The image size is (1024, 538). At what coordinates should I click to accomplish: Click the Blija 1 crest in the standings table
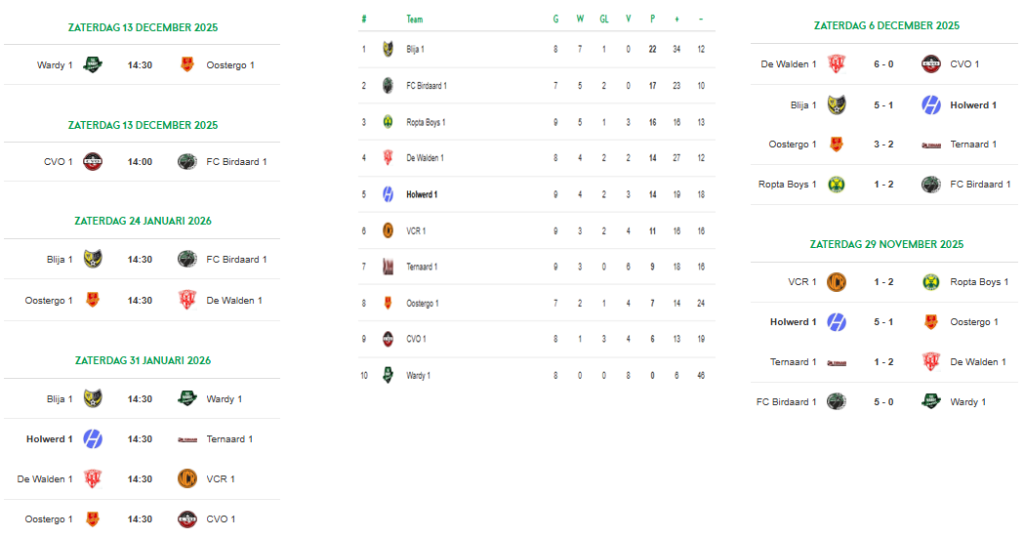[388, 48]
